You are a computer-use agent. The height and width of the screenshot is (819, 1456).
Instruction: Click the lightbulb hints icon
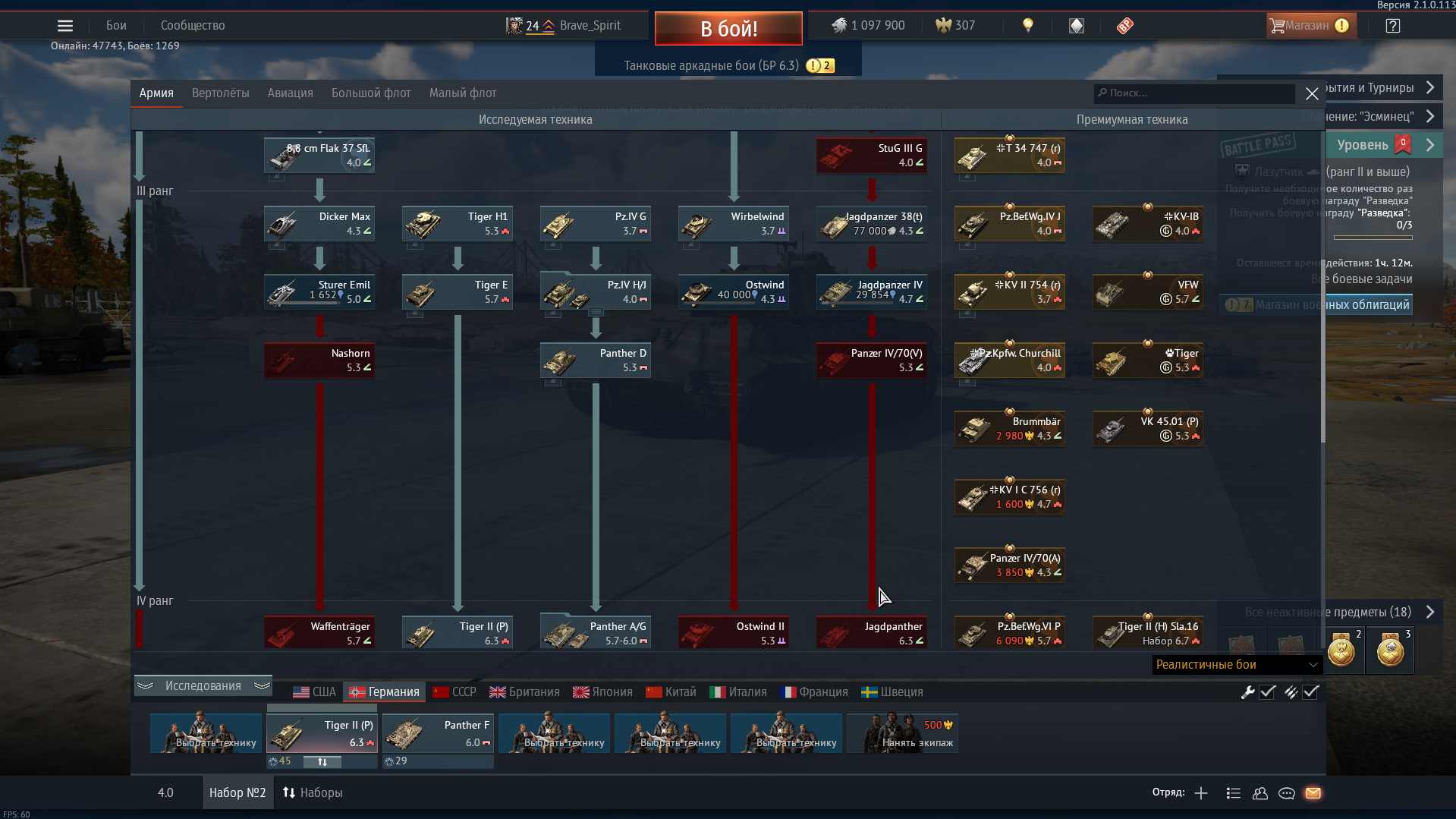click(1028, 26)
